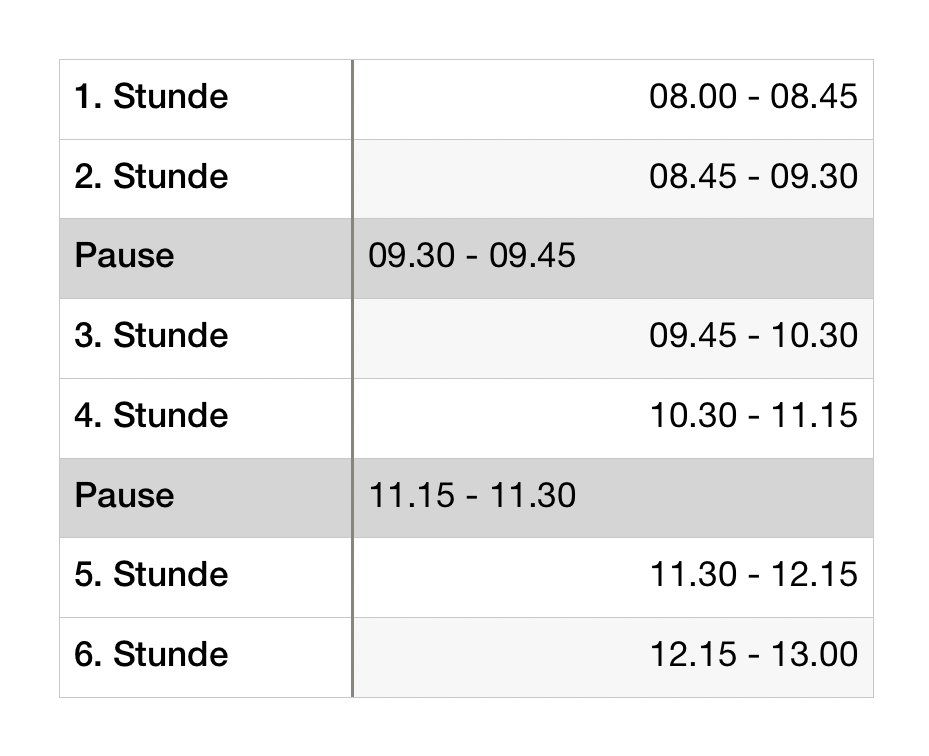Select the time range 10.30 - 11.15

(753, 416)
